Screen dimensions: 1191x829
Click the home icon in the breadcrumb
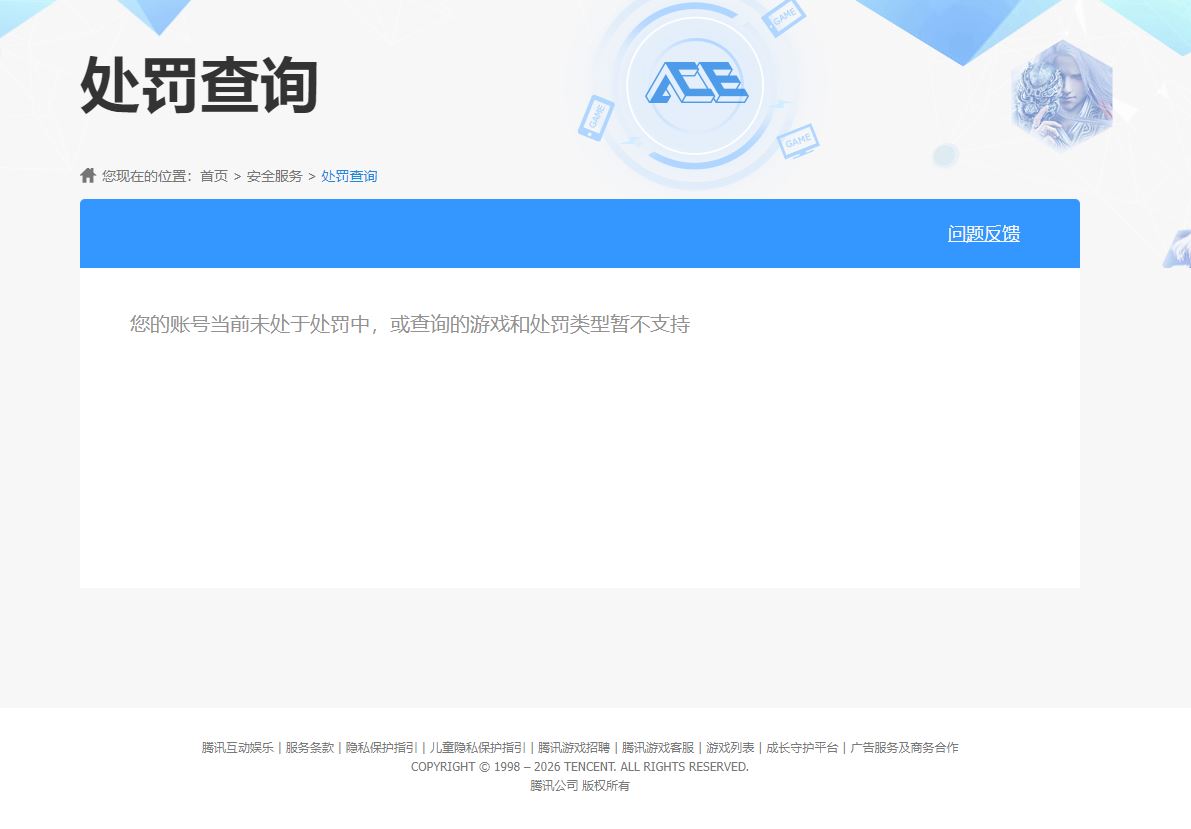[x=87, y=174]
